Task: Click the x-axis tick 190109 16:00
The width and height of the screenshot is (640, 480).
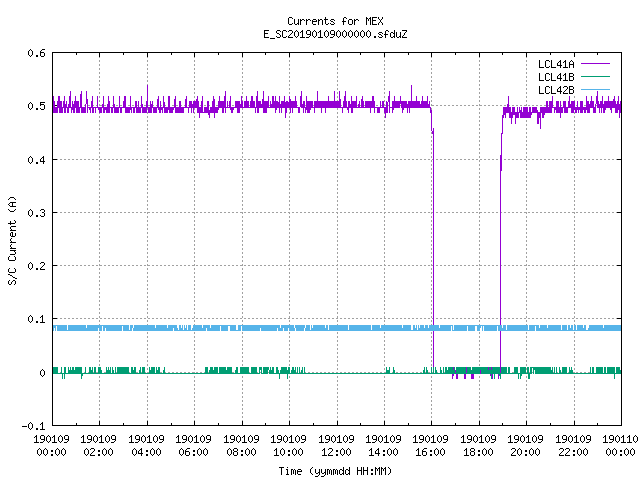Action: tap(431, 446)
